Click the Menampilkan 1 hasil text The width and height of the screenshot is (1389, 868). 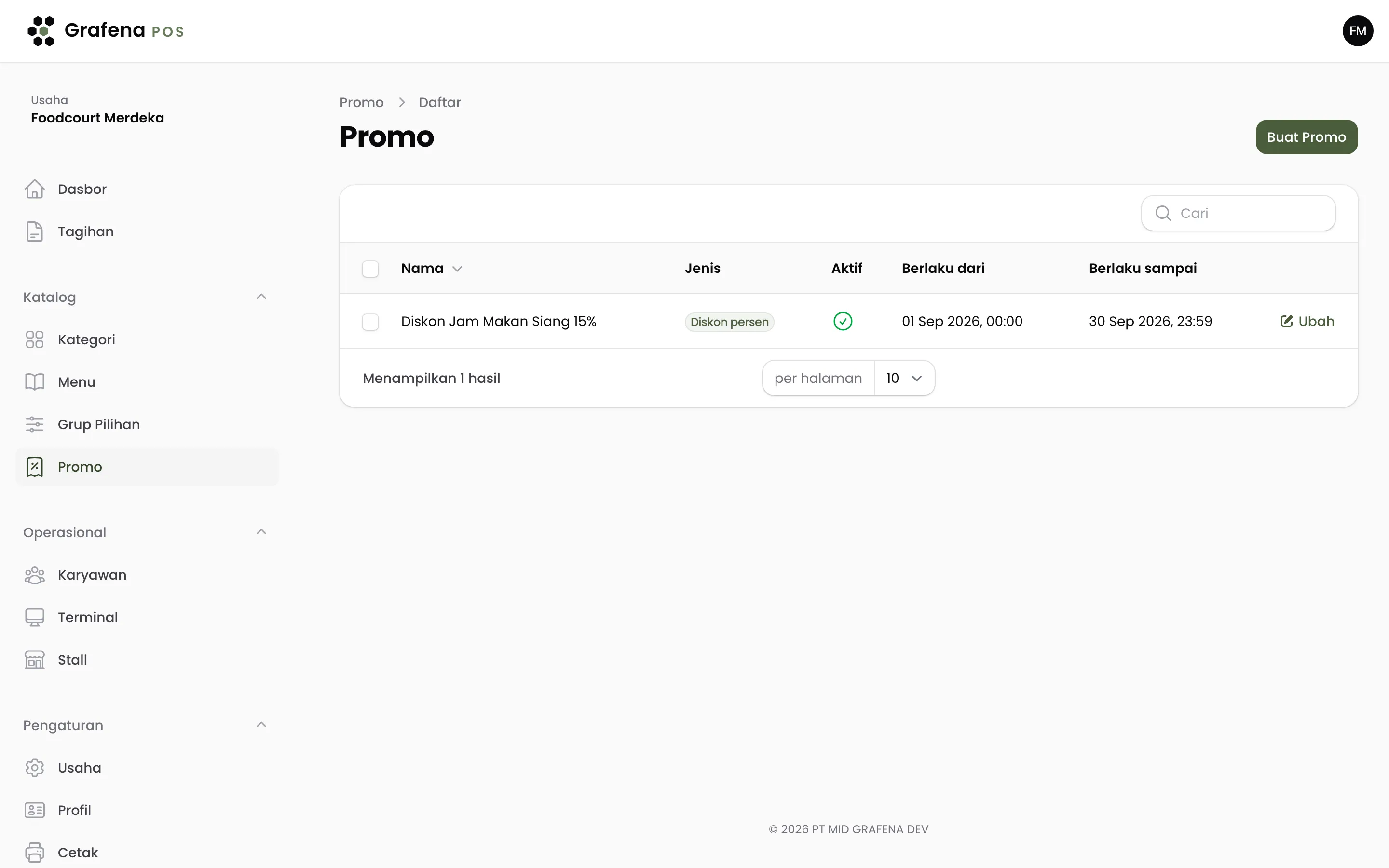point(431,378)
